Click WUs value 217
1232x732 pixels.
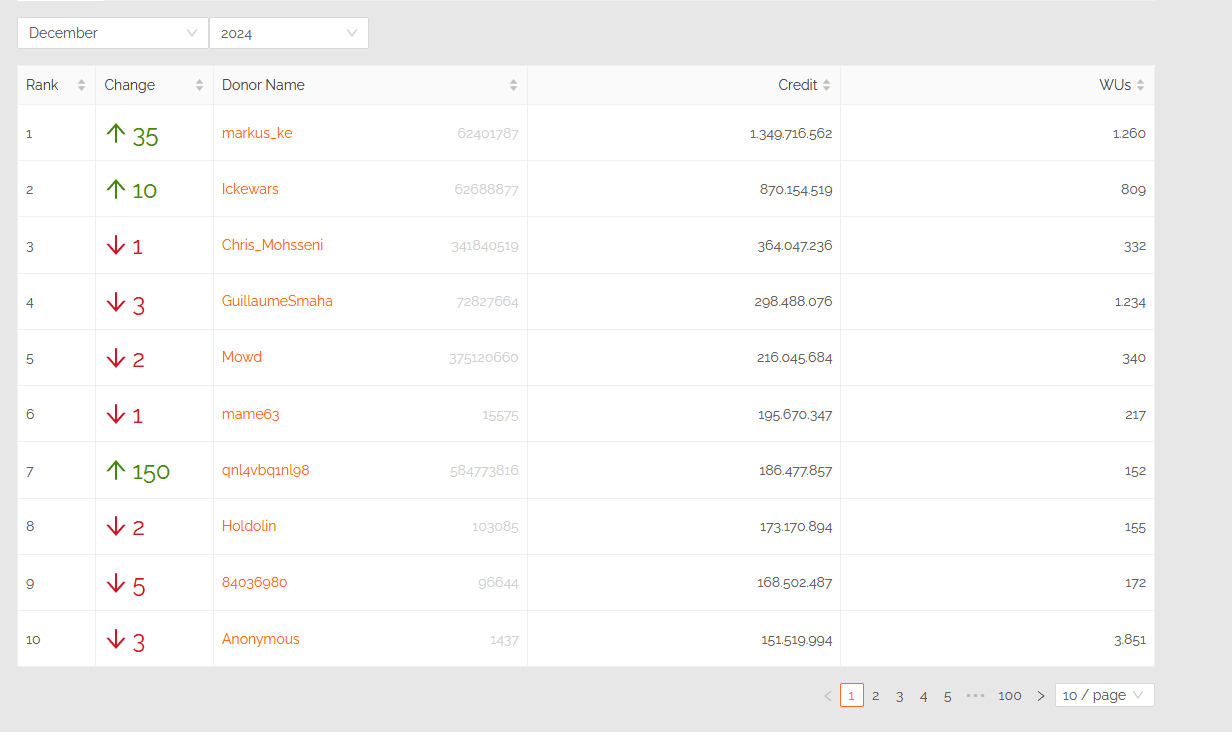(1135, 415)
